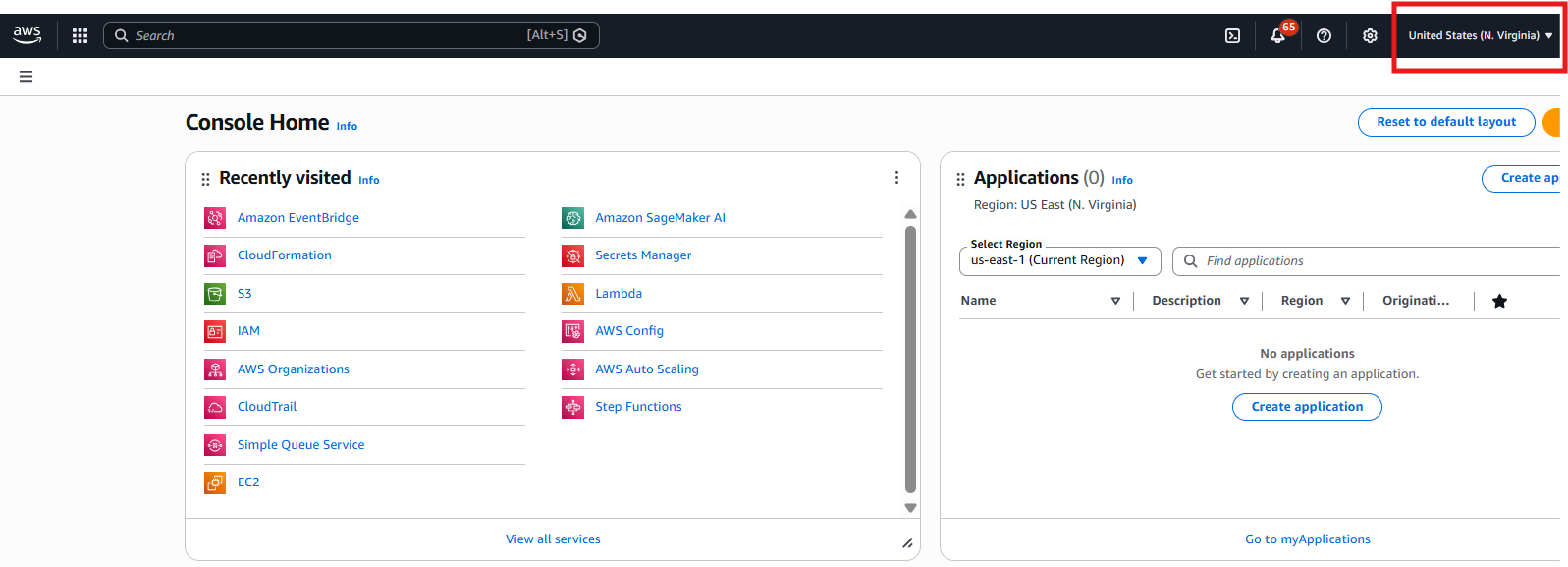Open the EC2 link
The width and height of the screenshot is (1568, 567).
pyautogui.click(x=248, y=482)
